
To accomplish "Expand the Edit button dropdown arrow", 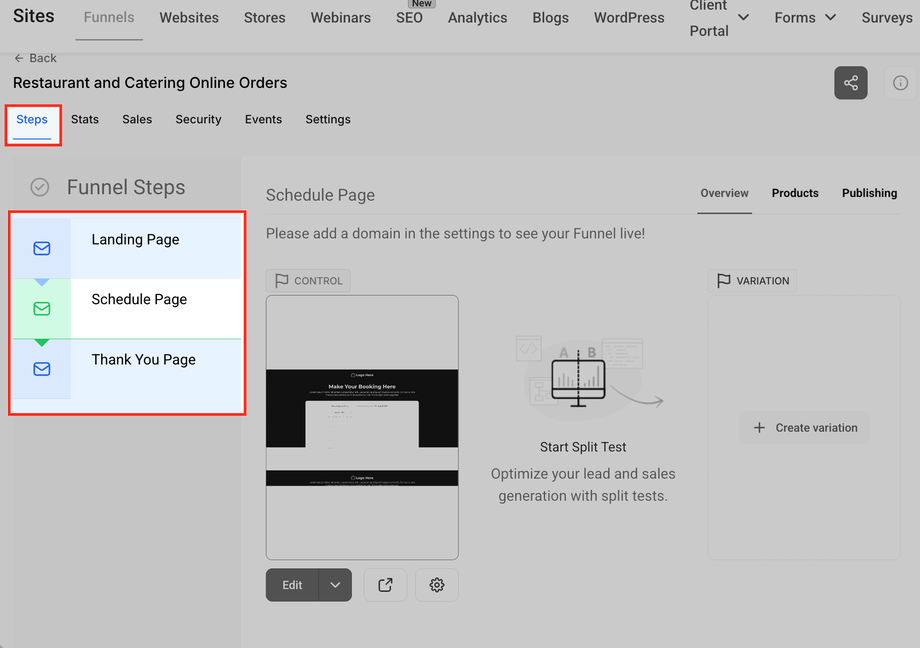I will click(335, 585).
